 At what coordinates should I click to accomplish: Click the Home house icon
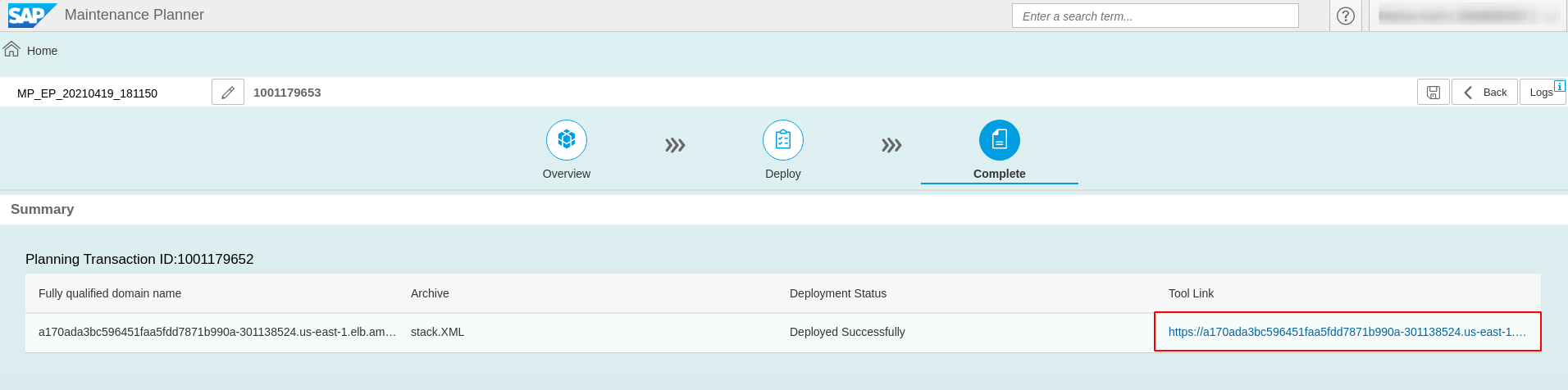click(x=11, y=49)
